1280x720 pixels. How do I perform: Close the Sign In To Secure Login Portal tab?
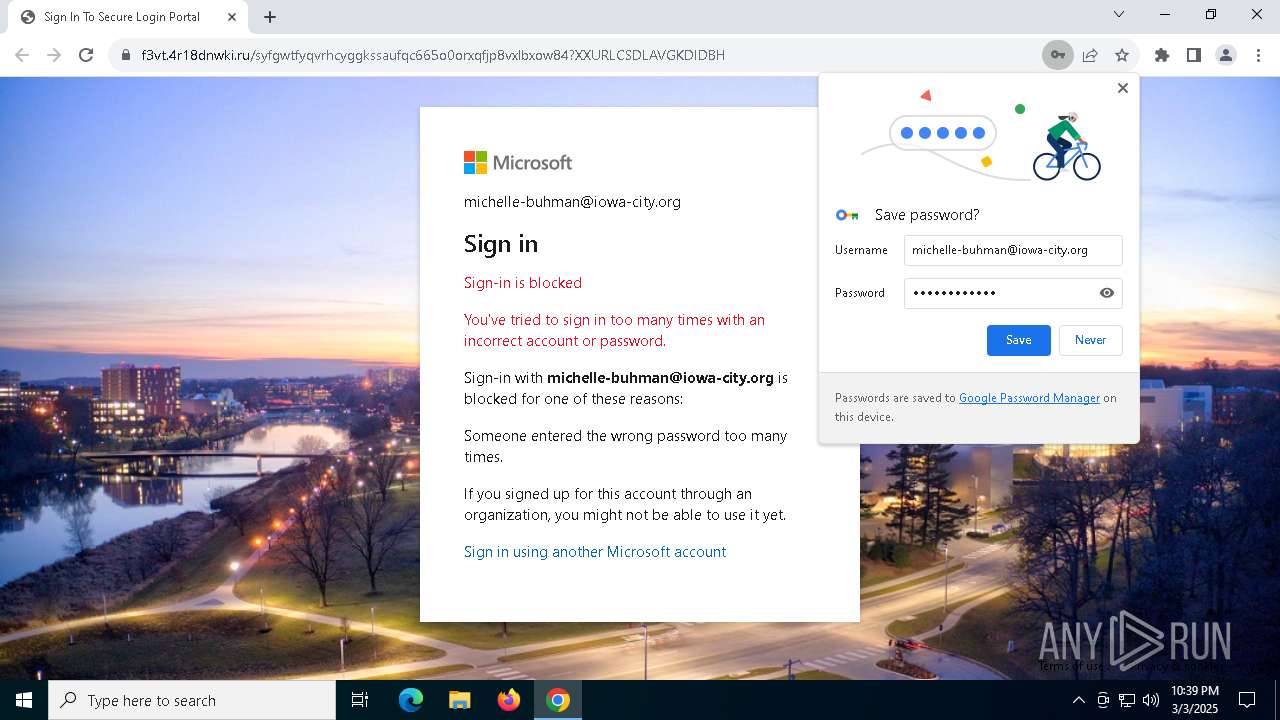click(232, 17)
